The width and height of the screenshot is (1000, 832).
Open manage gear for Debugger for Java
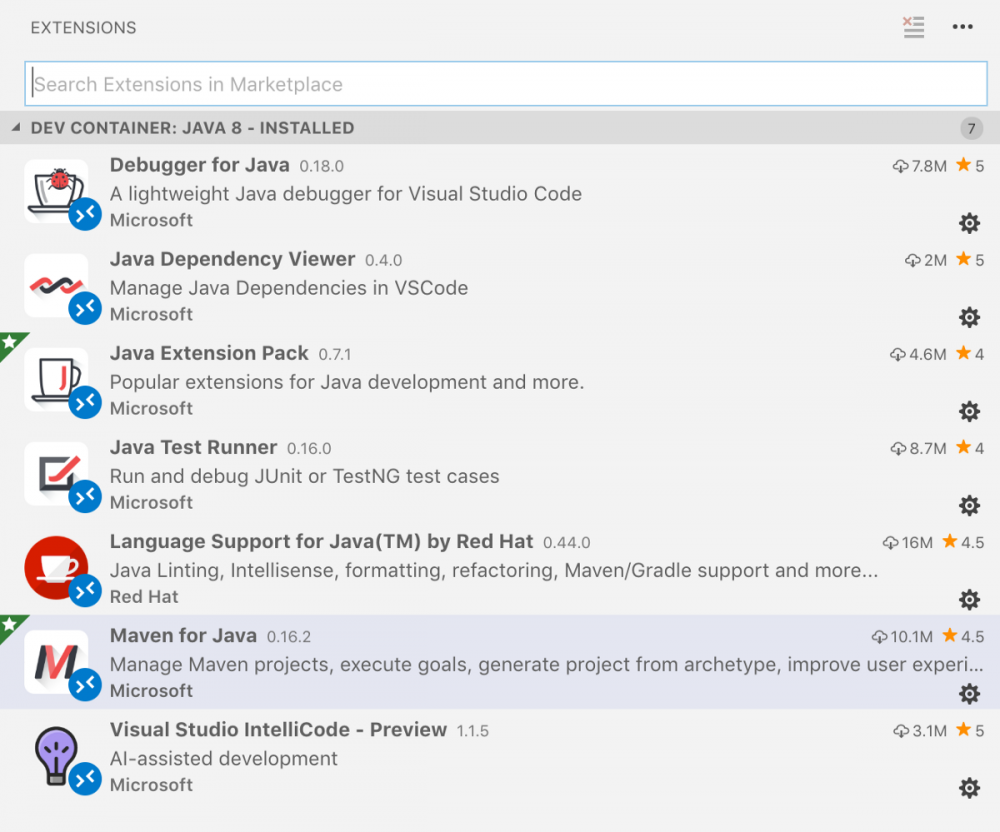pyautogui.click(x=969, y=223)
